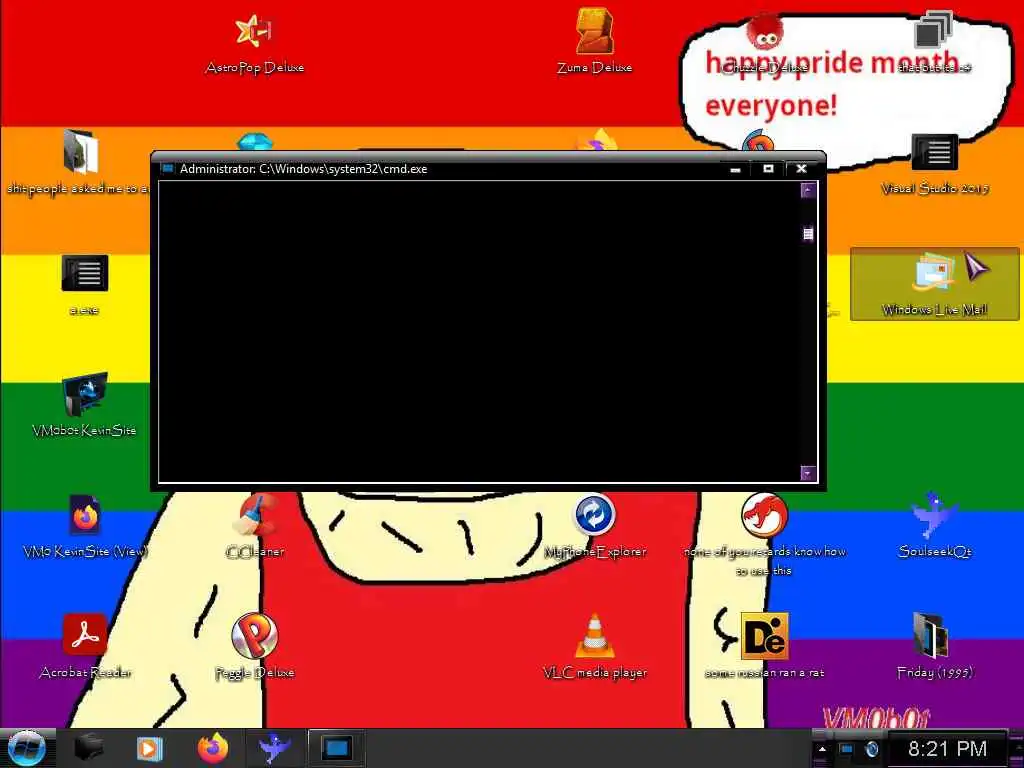Open the Visual Studio 2015 shortcut

(x=934, y=163)
